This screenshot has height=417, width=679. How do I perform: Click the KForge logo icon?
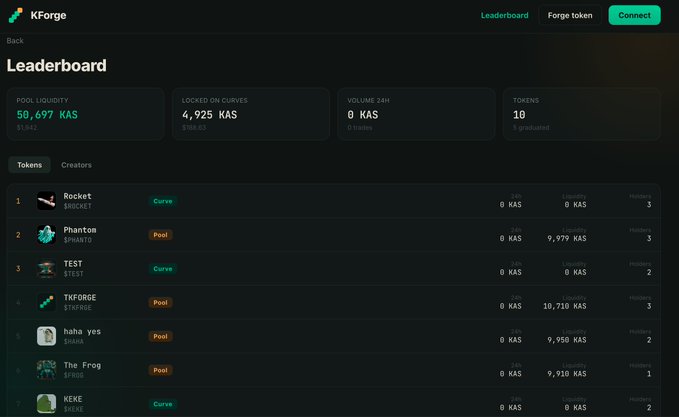pos(16,15)
